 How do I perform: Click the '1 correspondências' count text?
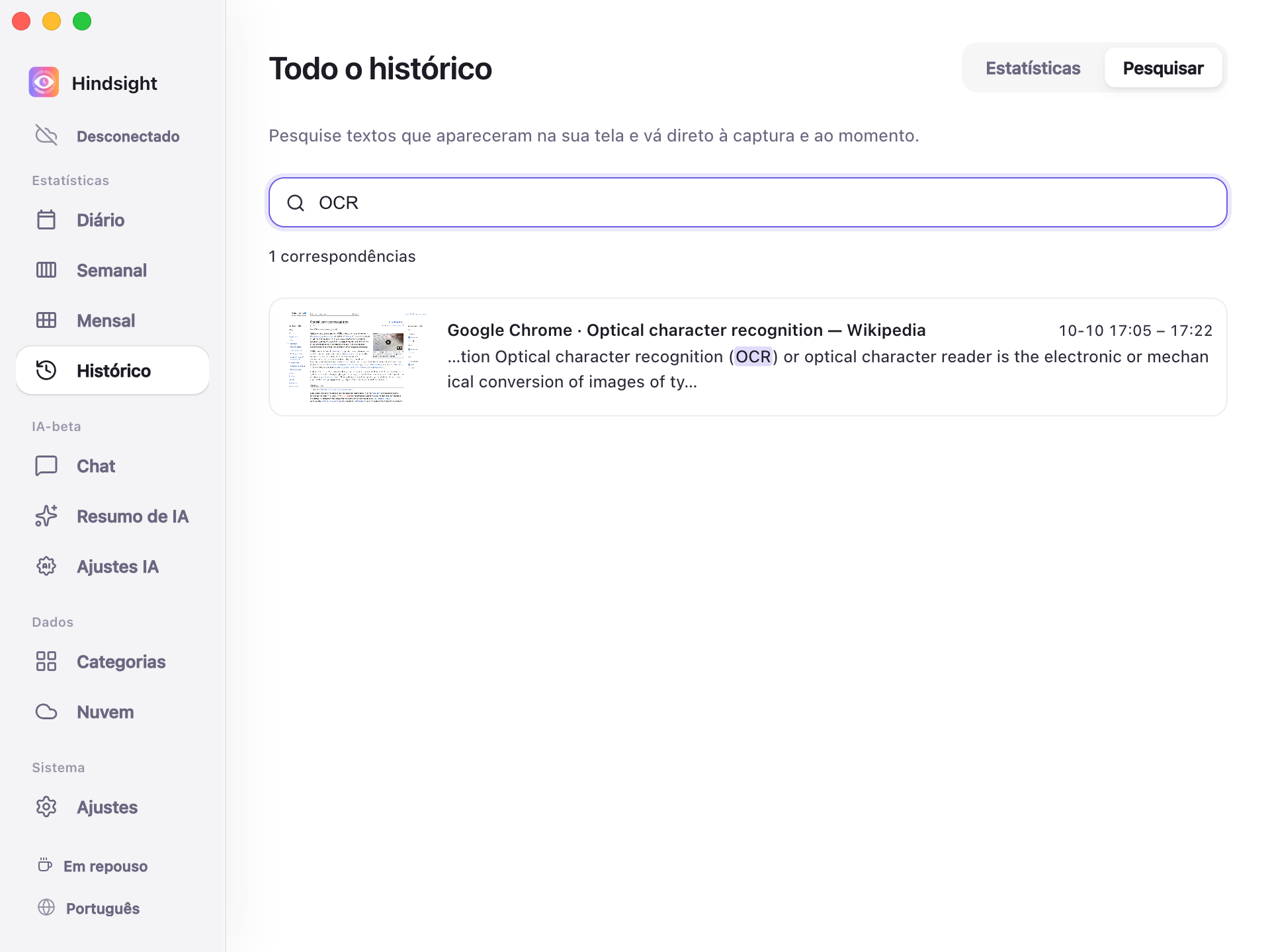coord(342,257)
